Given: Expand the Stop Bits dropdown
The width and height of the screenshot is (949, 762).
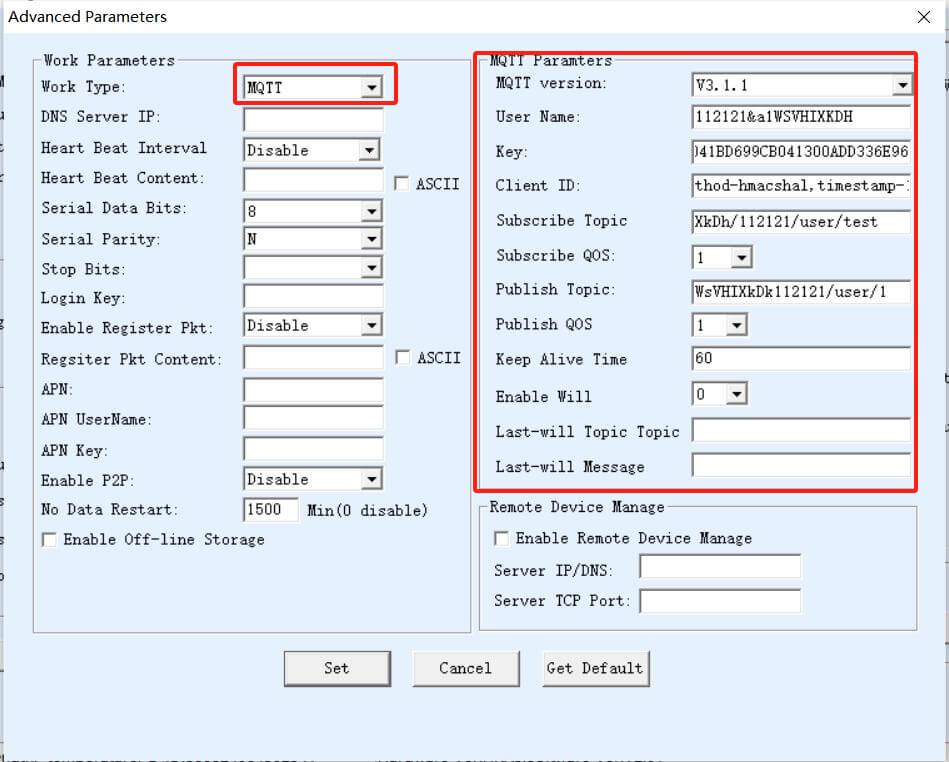Looking at the screenshot, I should [x=312, y=268].
